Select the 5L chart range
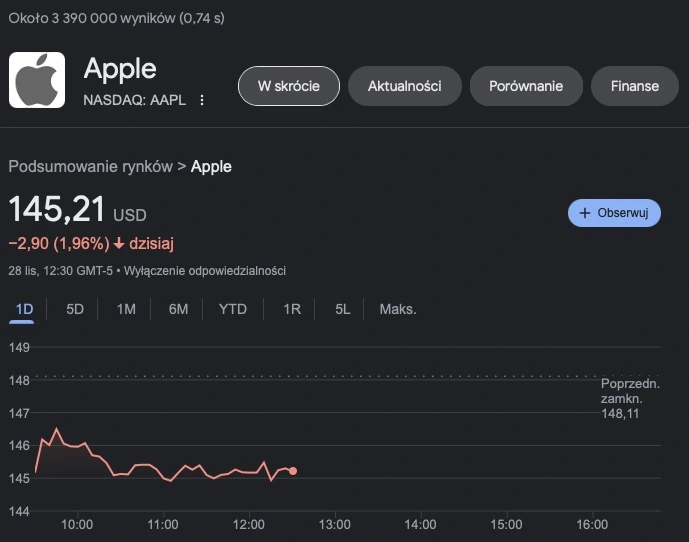Viewport: 689px width, 542px height. [x=343, y=309]
